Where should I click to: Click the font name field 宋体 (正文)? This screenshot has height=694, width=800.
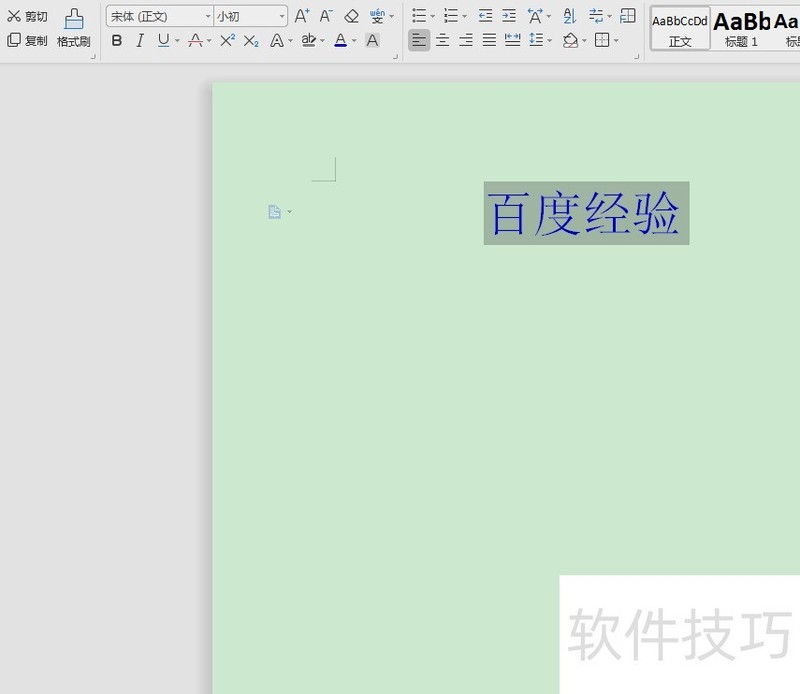click(x=159, y=16)
